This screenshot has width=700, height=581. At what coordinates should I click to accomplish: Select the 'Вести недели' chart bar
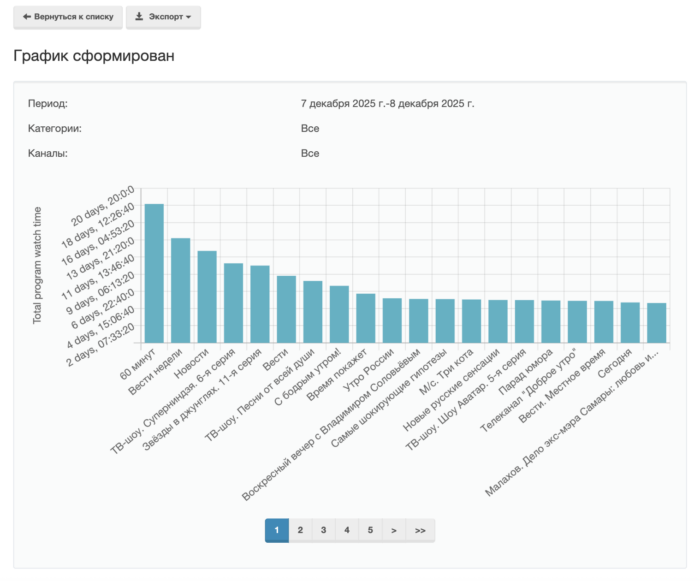(x=181, y=290)
